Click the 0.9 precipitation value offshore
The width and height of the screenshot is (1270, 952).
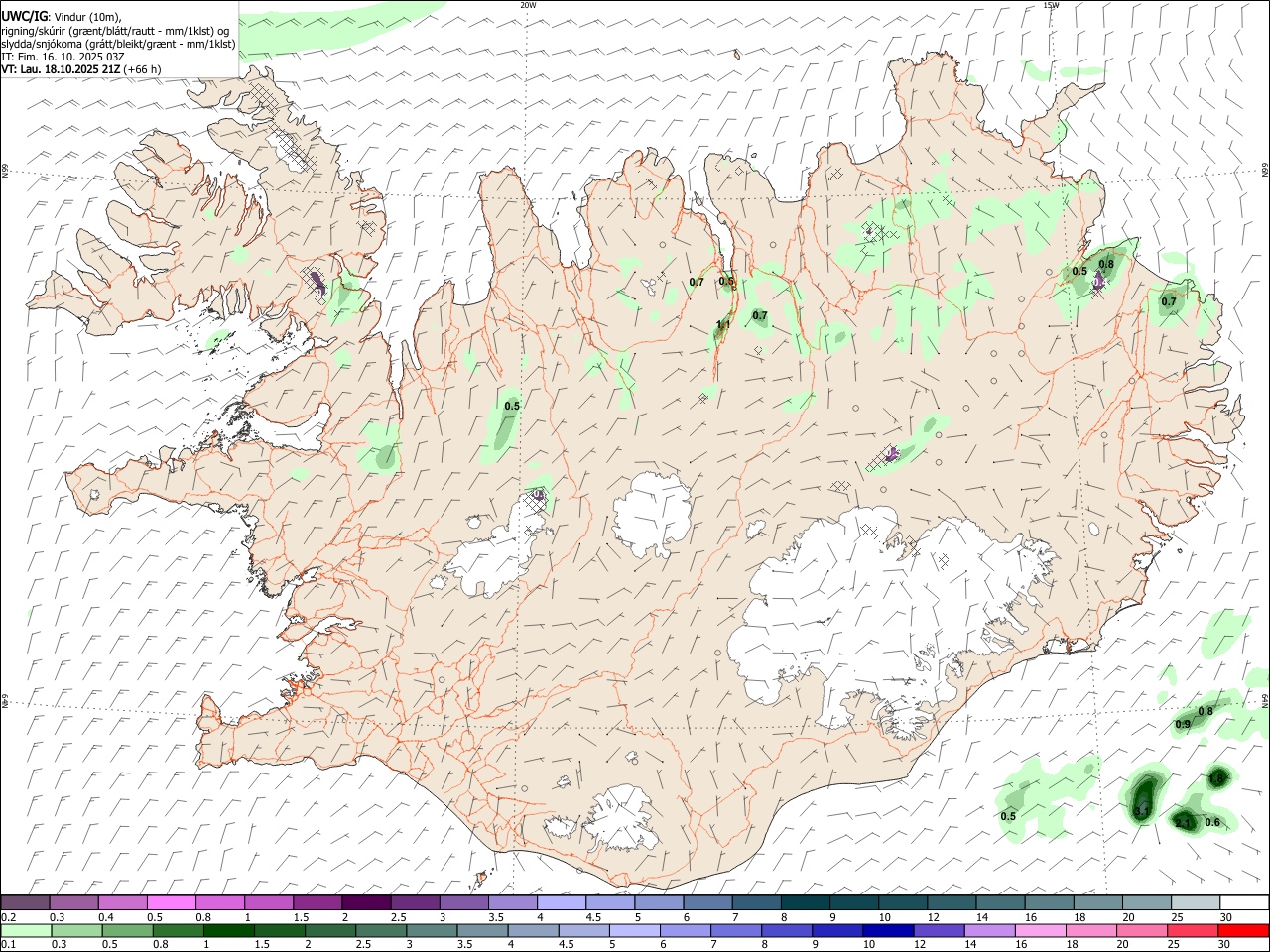tap(1183, 725)
